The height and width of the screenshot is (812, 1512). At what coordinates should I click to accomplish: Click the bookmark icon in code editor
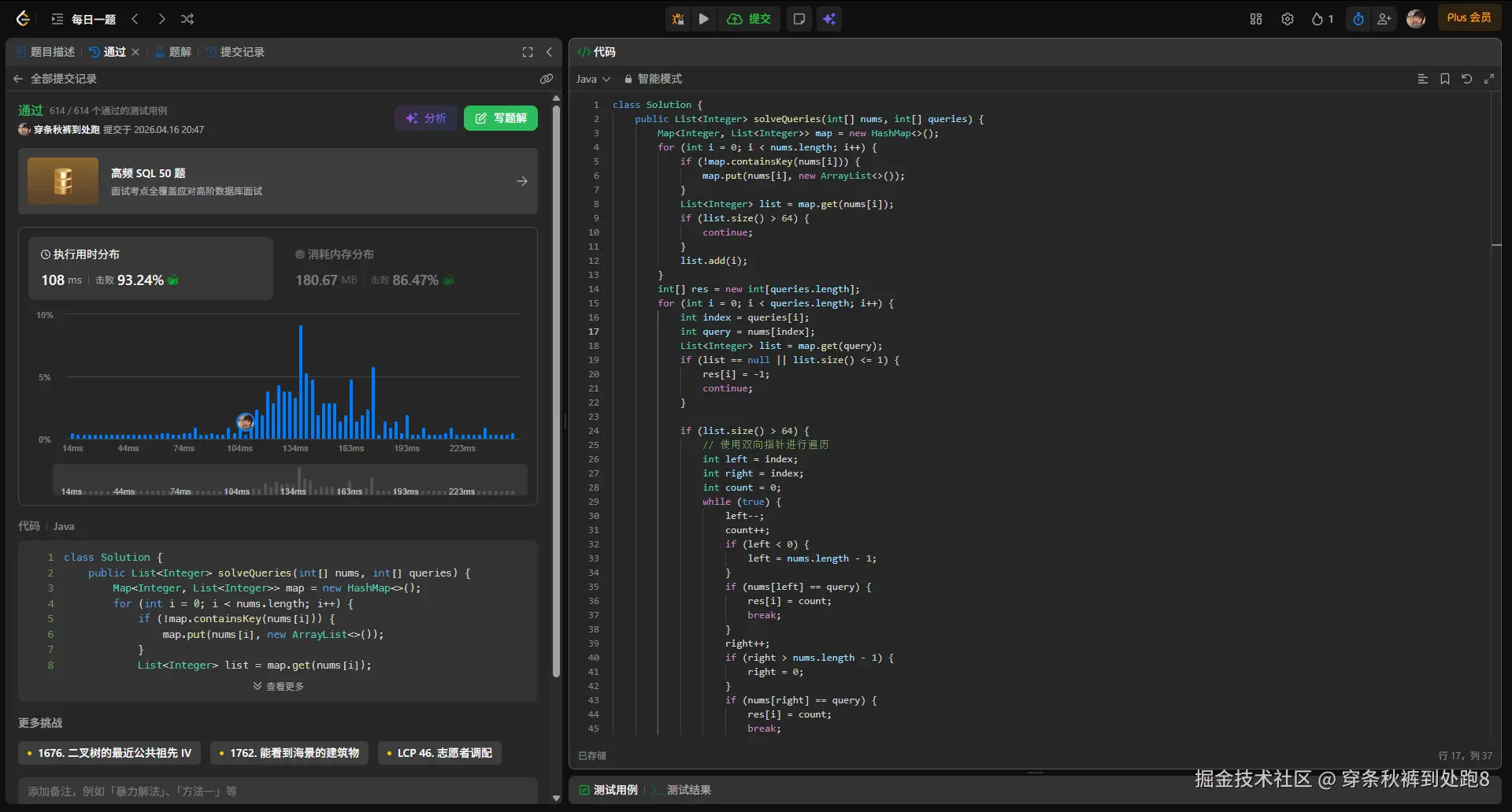coord(1444,79)
